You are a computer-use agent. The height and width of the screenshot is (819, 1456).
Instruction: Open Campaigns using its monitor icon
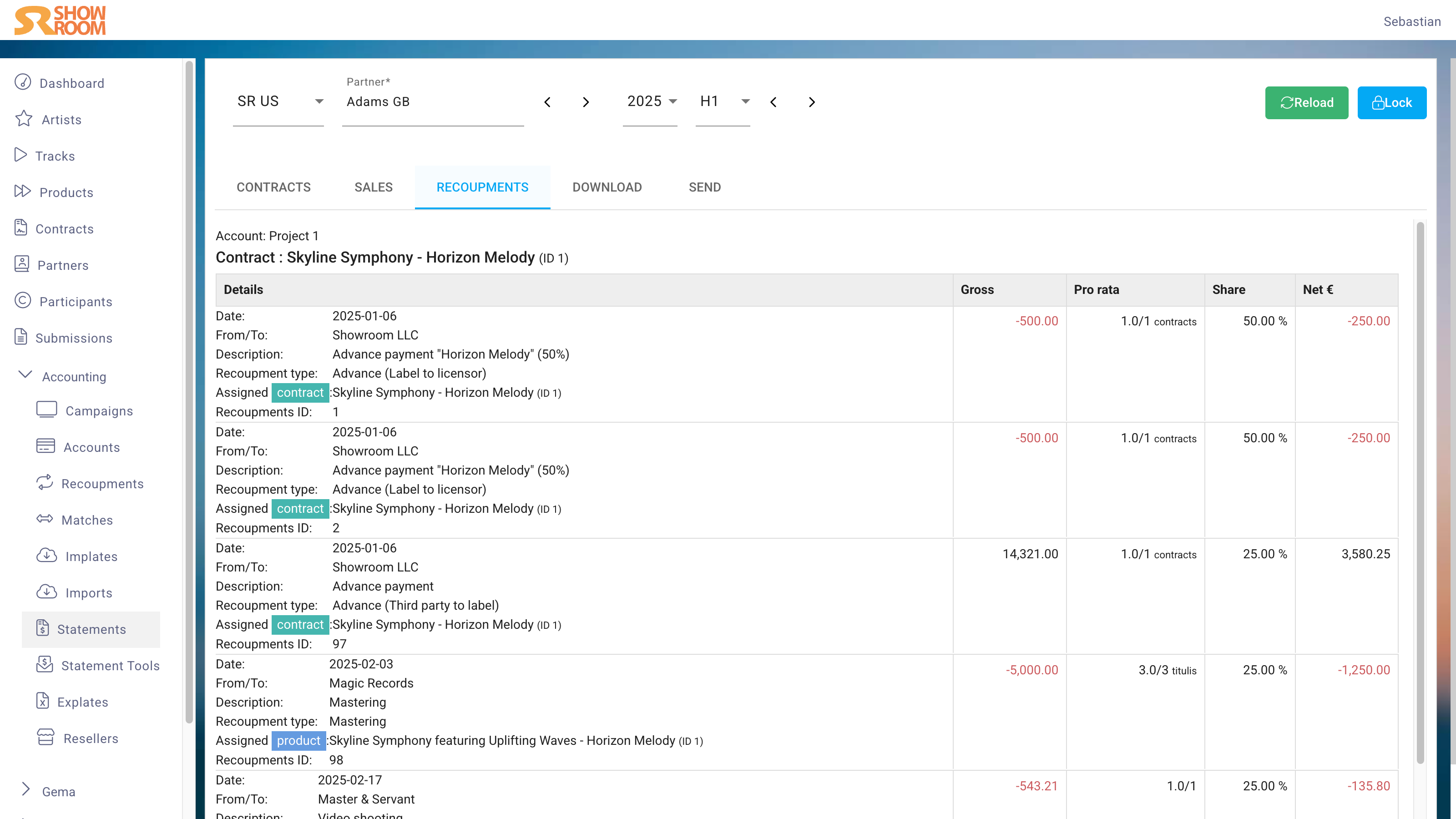(46, 410)
